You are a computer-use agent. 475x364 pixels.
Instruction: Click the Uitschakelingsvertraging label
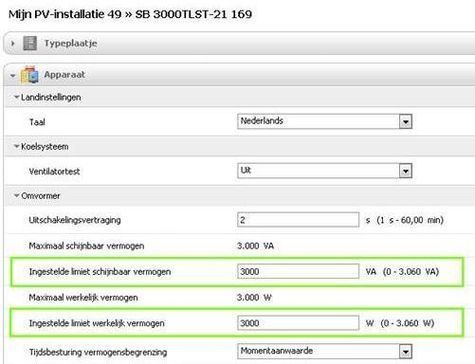pos(75,220)
